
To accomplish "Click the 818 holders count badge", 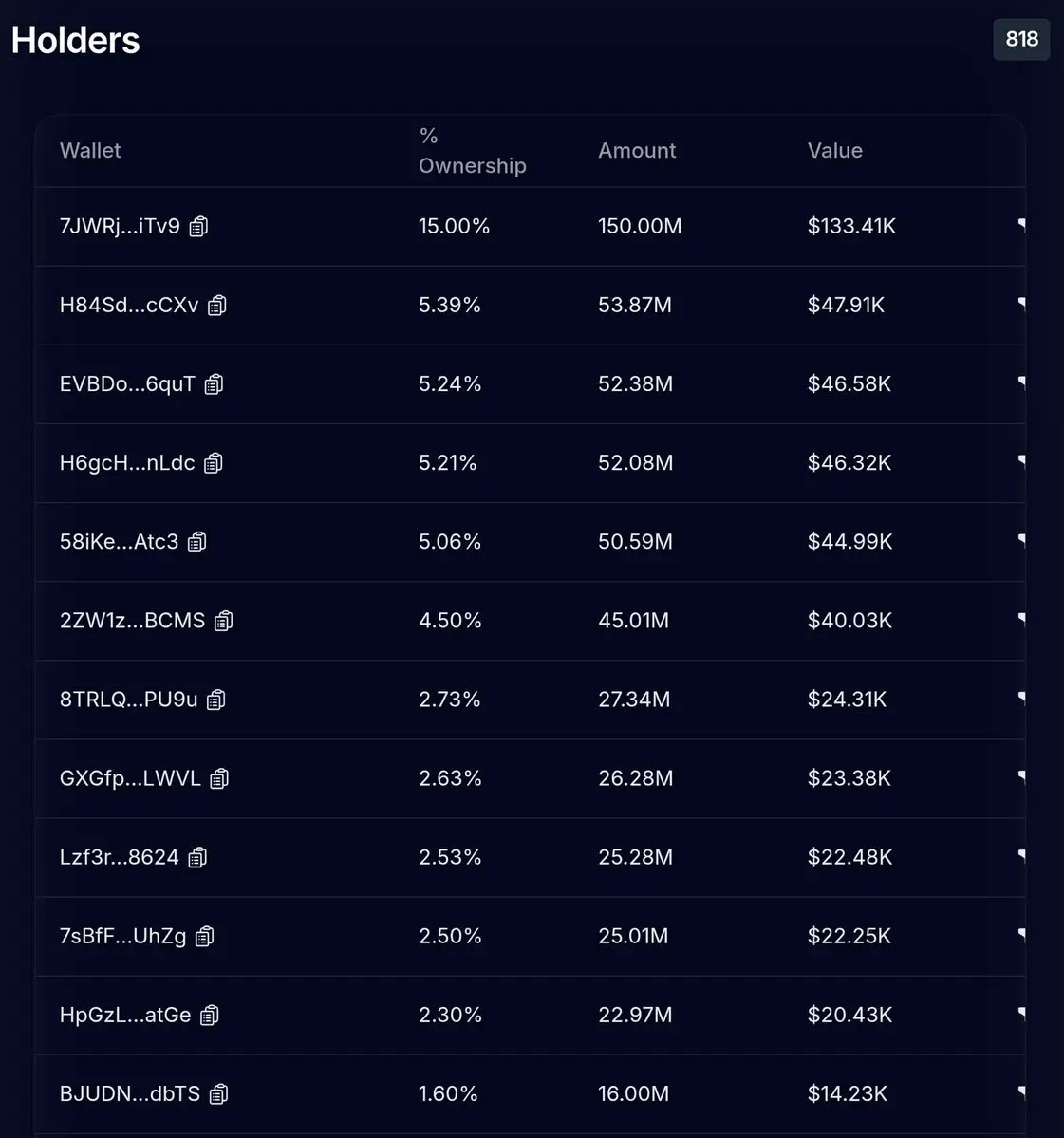I will pos(1021,39).
